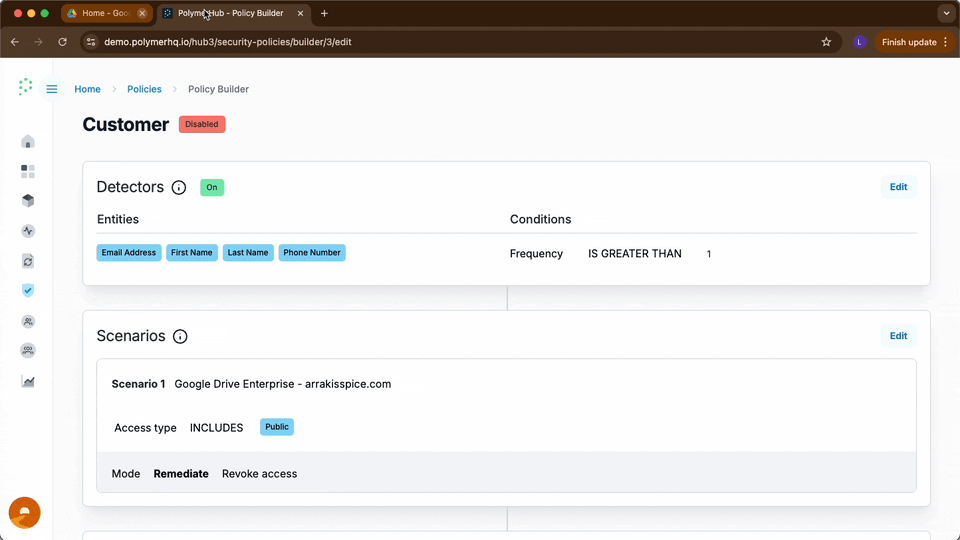Click the Customer policy title
This screenshot has width=960, height=540.
pyautogui.click(x=126, y=125)
